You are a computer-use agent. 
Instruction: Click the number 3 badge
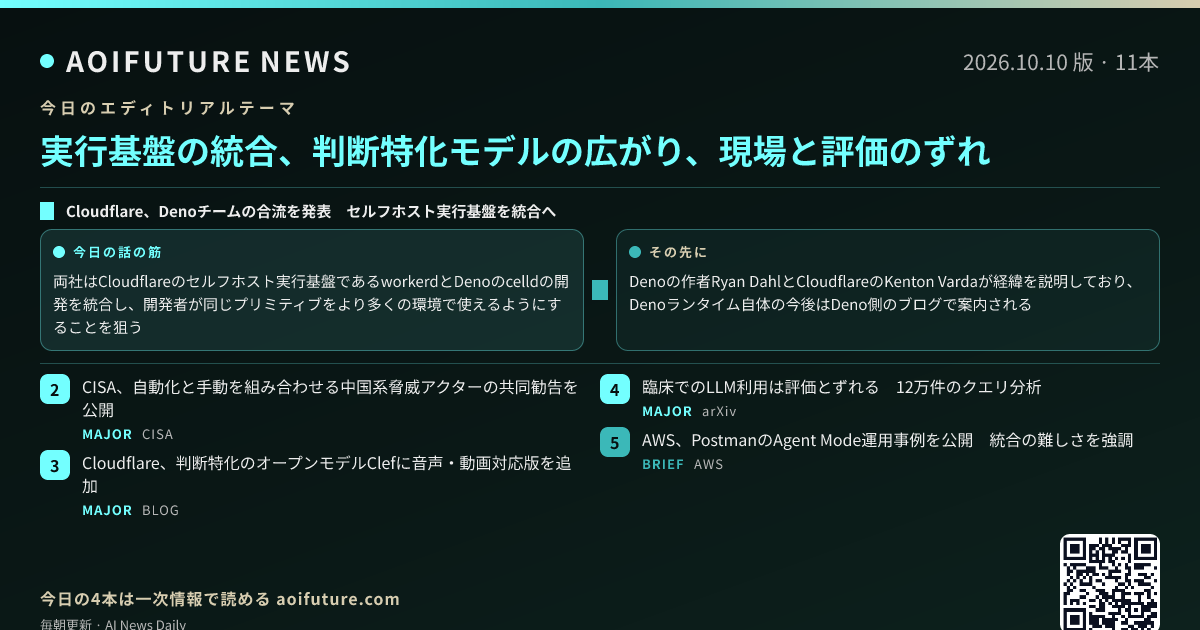[55, 465]
